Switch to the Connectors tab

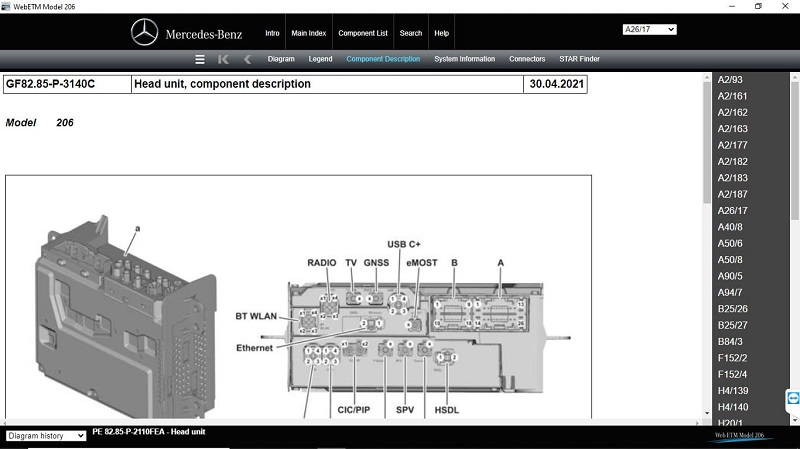(527, 59)
